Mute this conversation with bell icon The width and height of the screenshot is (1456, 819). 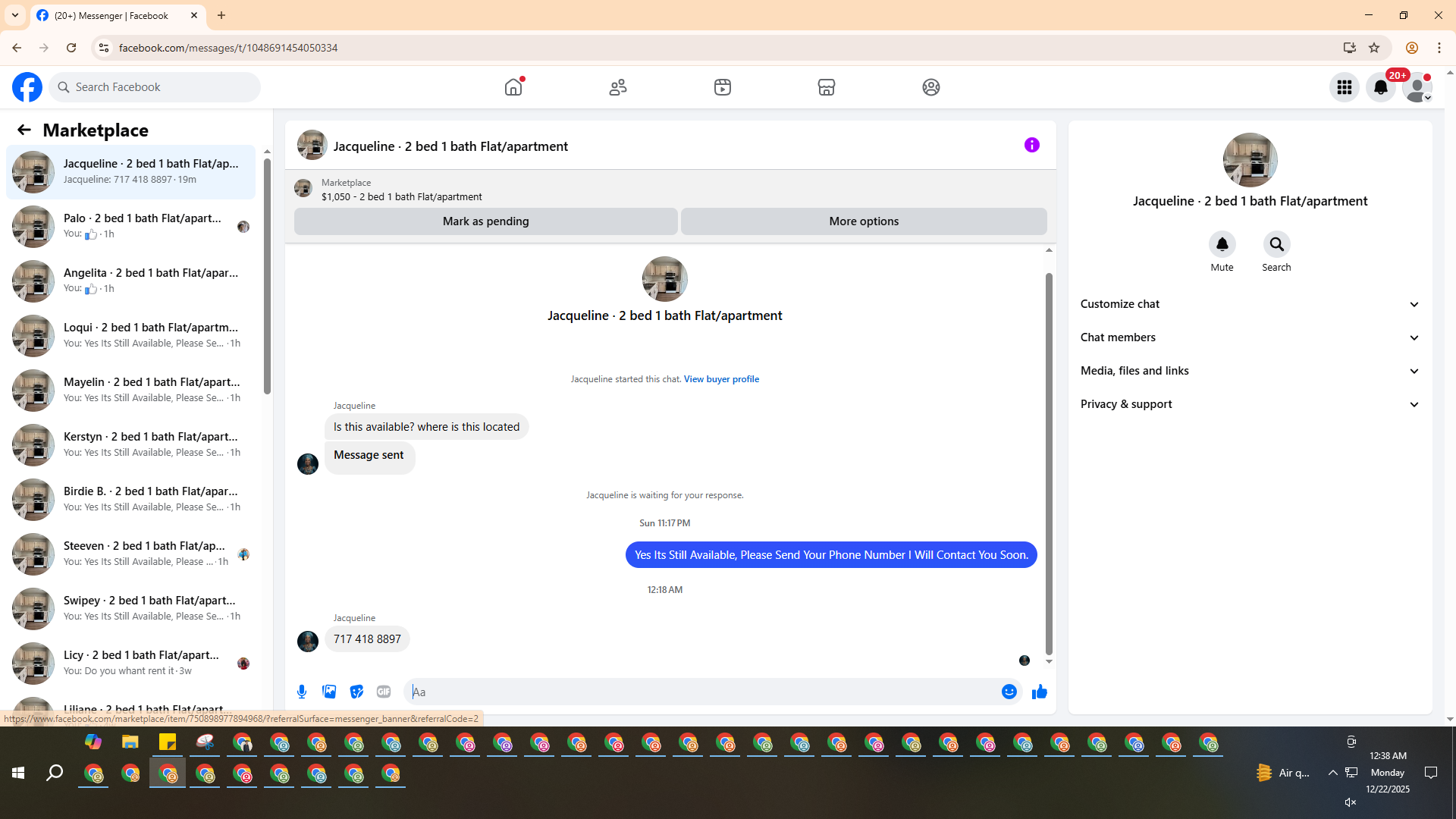pyautogui.click(x=1222, y=244)
